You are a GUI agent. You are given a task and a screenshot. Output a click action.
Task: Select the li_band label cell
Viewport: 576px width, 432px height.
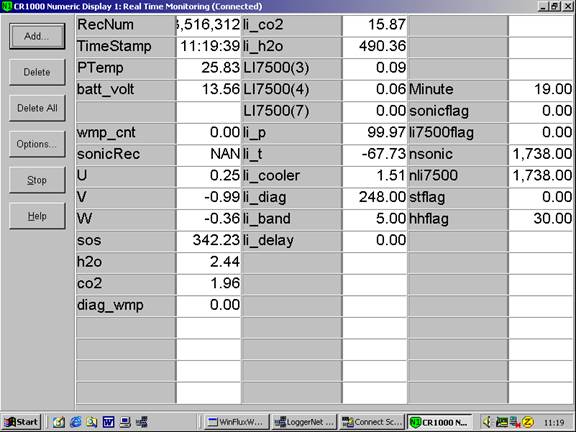point(292,219)
